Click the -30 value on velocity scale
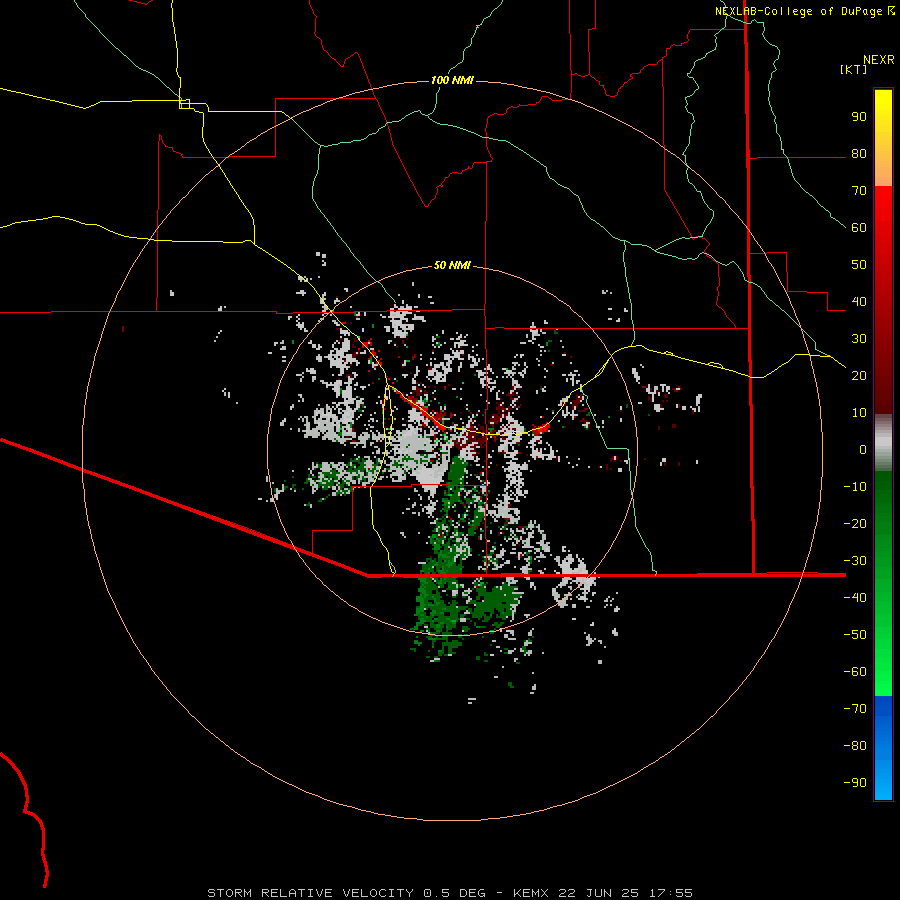The width and height of the screenshot is (900, 900). click(x=855, y=561)
